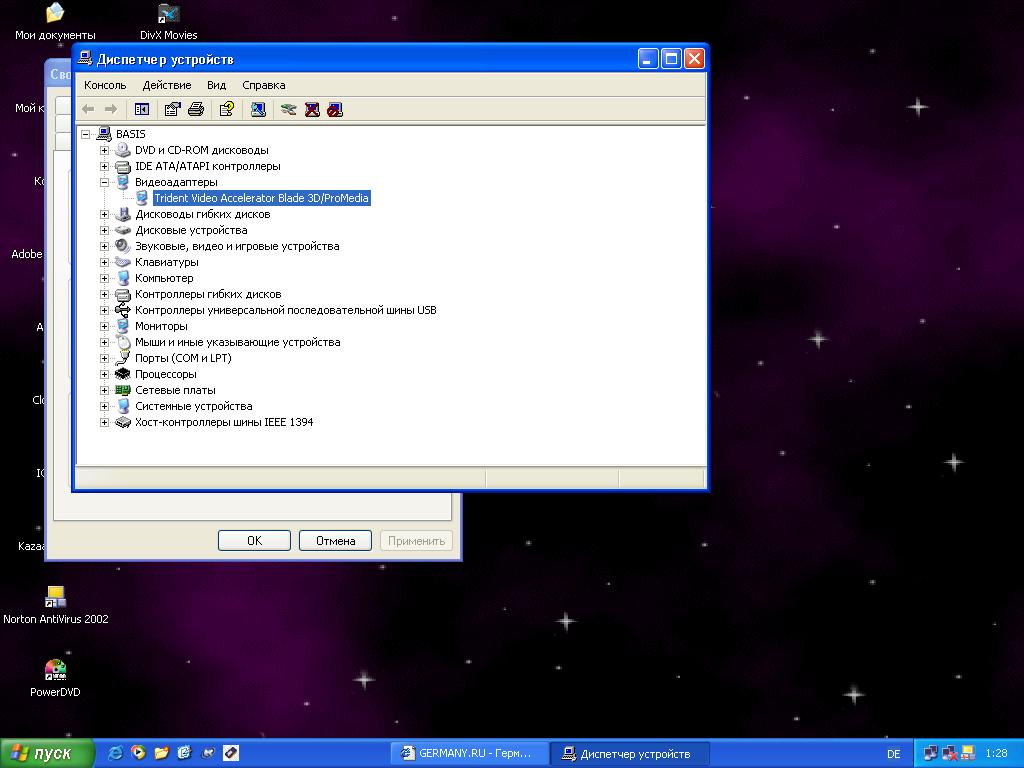Image resolution: width=1024 pixels, height=768 pixels.
Task: Click the green Update Driver toolbar icon
Action: 288,110
